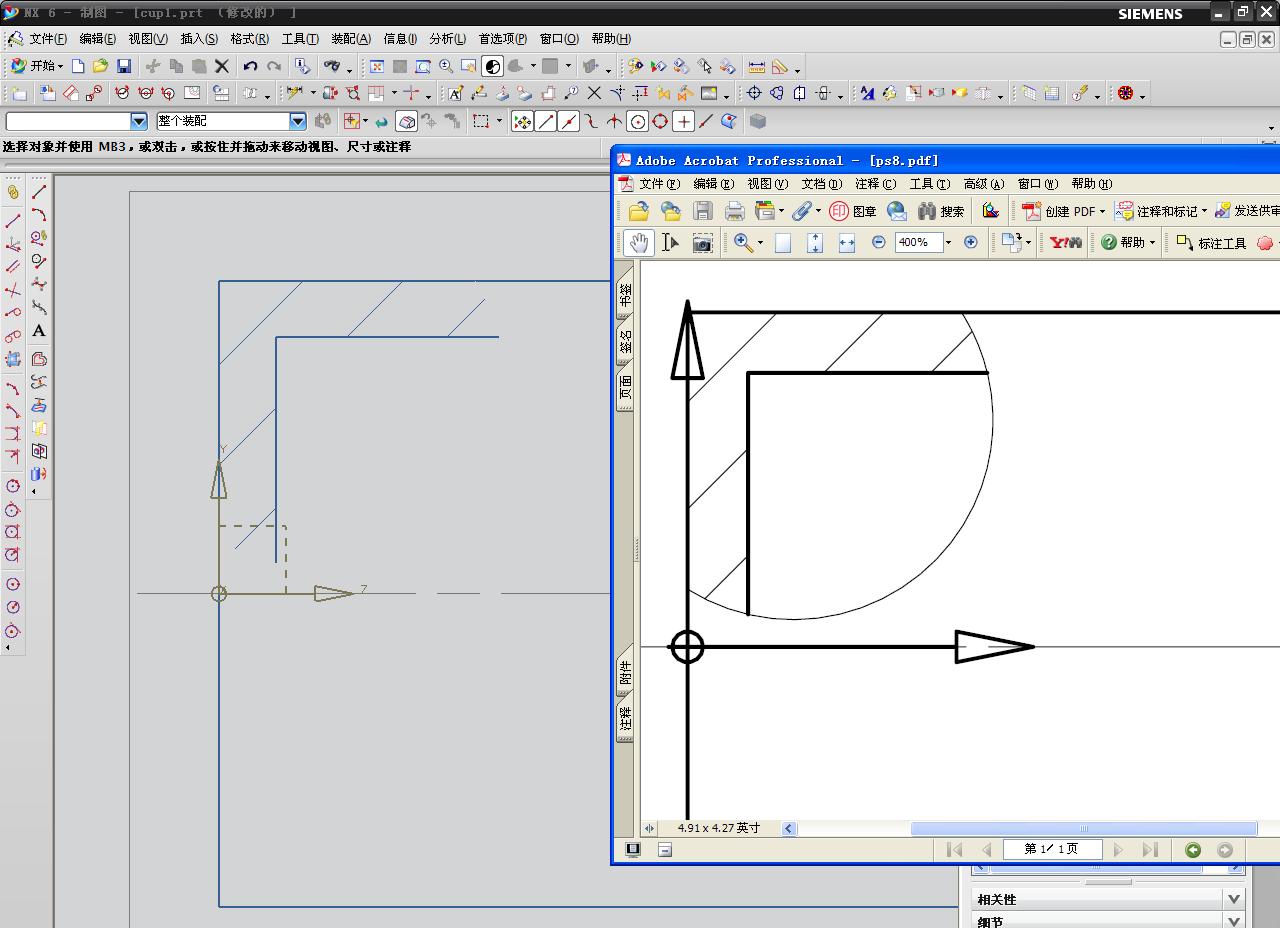Click the NX redo arrow icon

(x=273, y=66)
